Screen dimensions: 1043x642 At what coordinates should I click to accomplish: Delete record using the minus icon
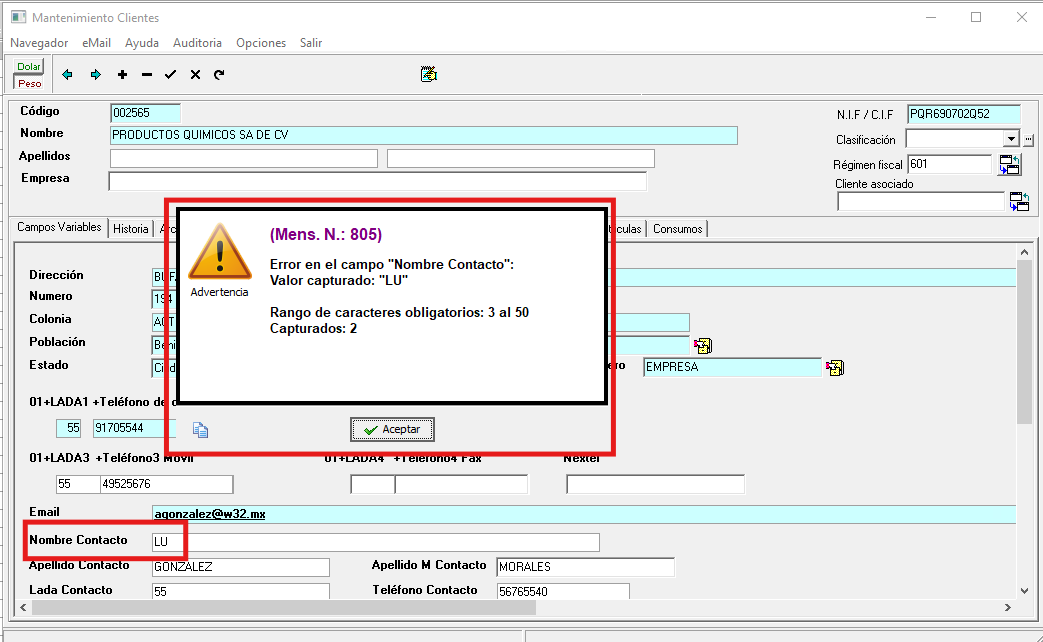click(x=147, y=75)
